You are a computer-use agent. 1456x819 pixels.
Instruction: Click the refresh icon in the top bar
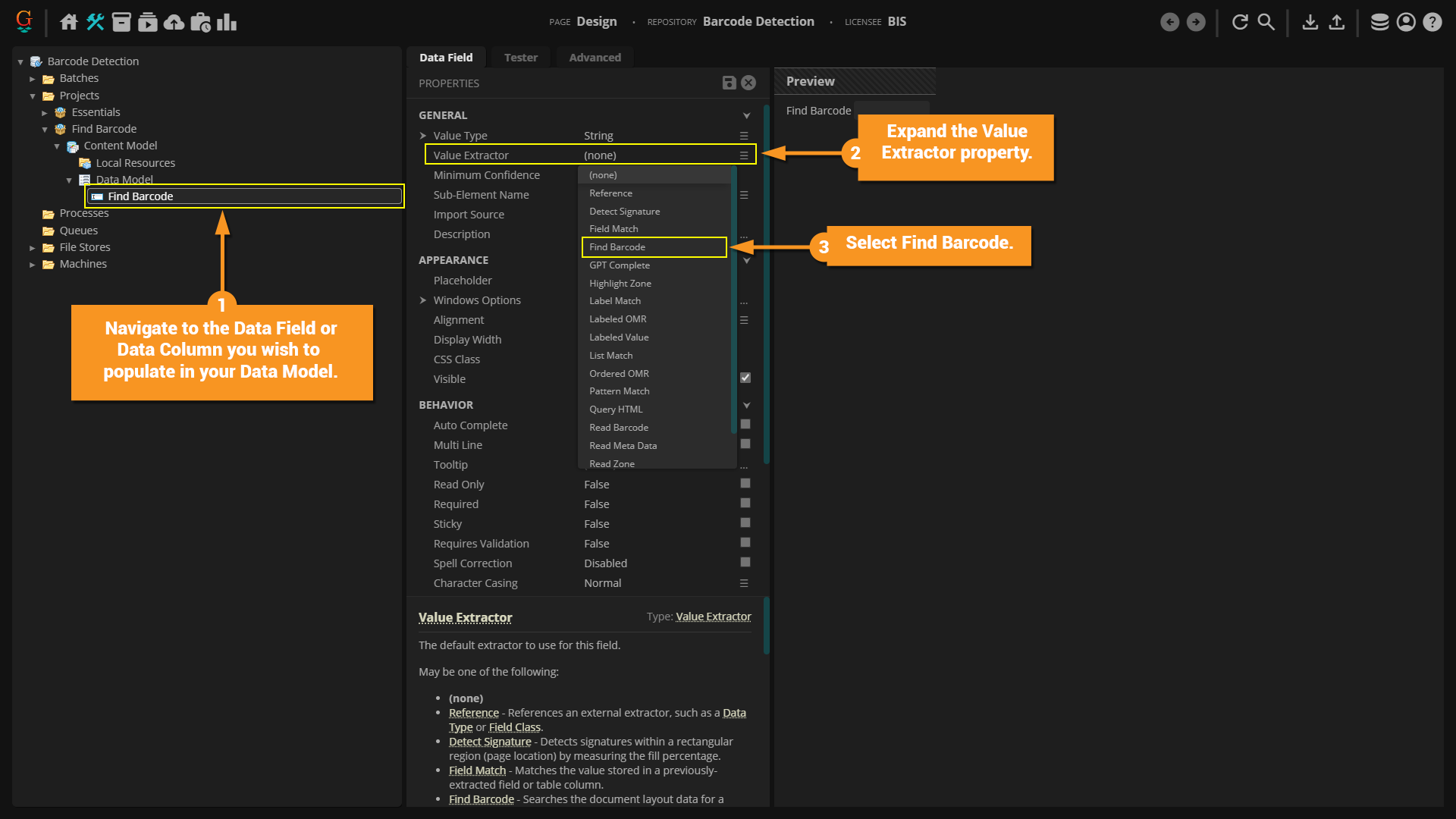coord(1240,22)
